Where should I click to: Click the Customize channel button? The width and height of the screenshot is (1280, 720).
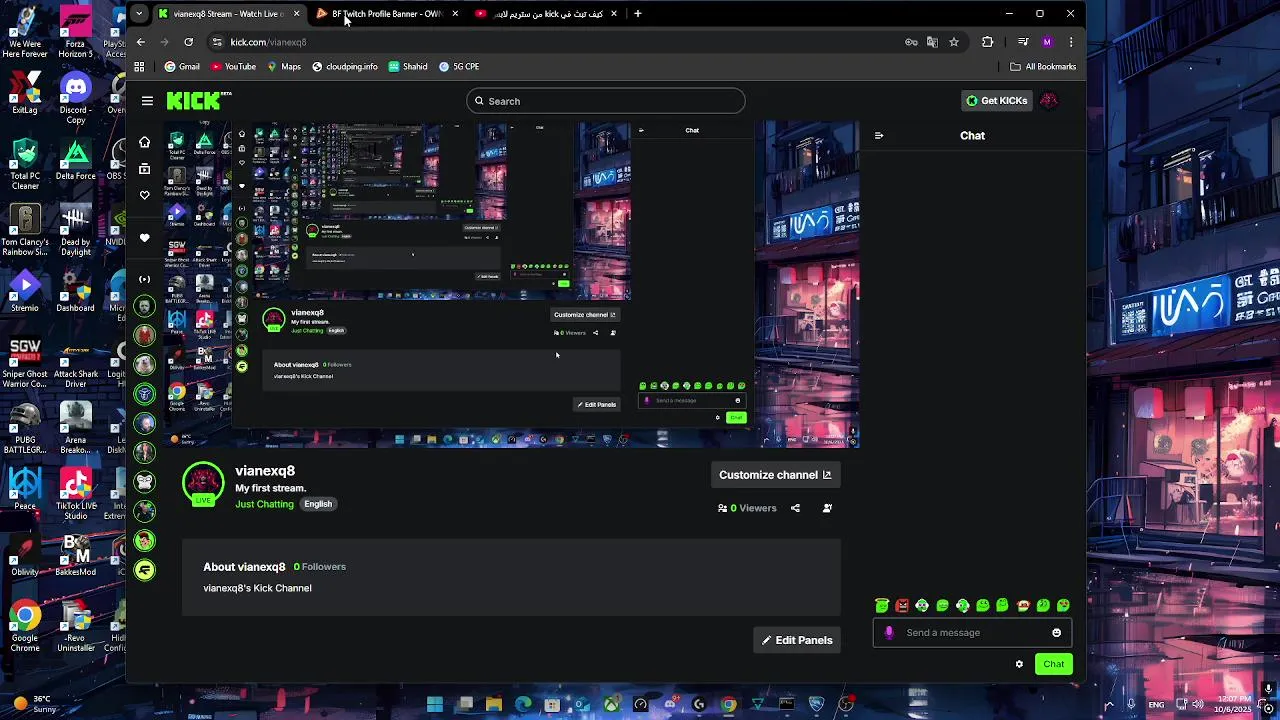pos(775,475)
